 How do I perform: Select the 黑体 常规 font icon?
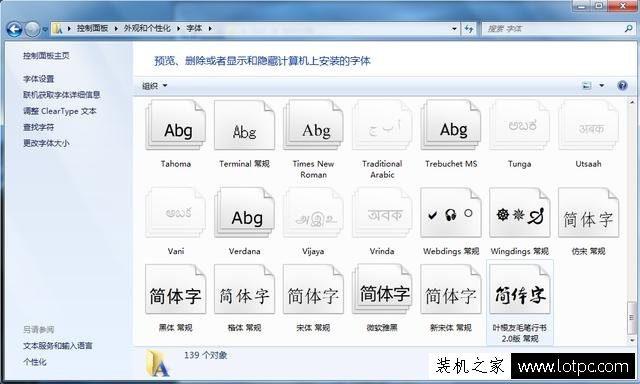(176, 289)
